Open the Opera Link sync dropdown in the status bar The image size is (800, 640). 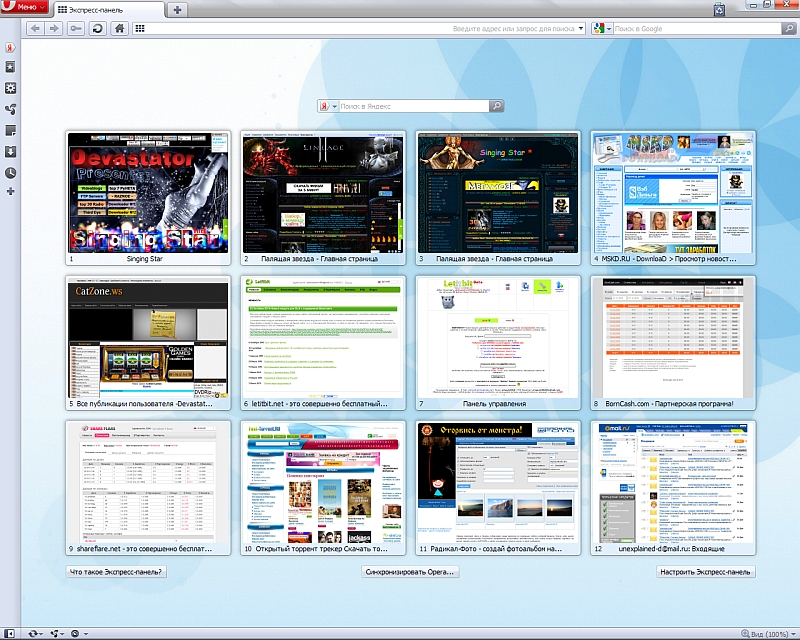pos(35,633)
